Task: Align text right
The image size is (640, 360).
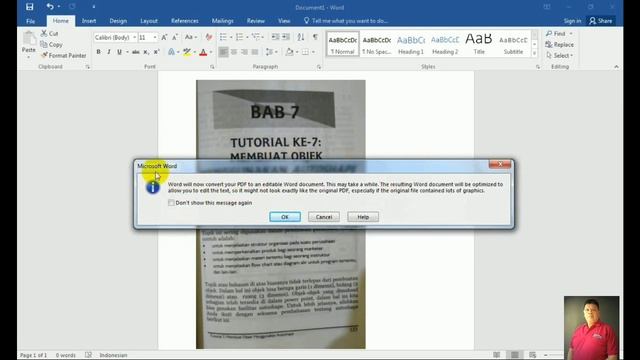Action: coord(244,52)
